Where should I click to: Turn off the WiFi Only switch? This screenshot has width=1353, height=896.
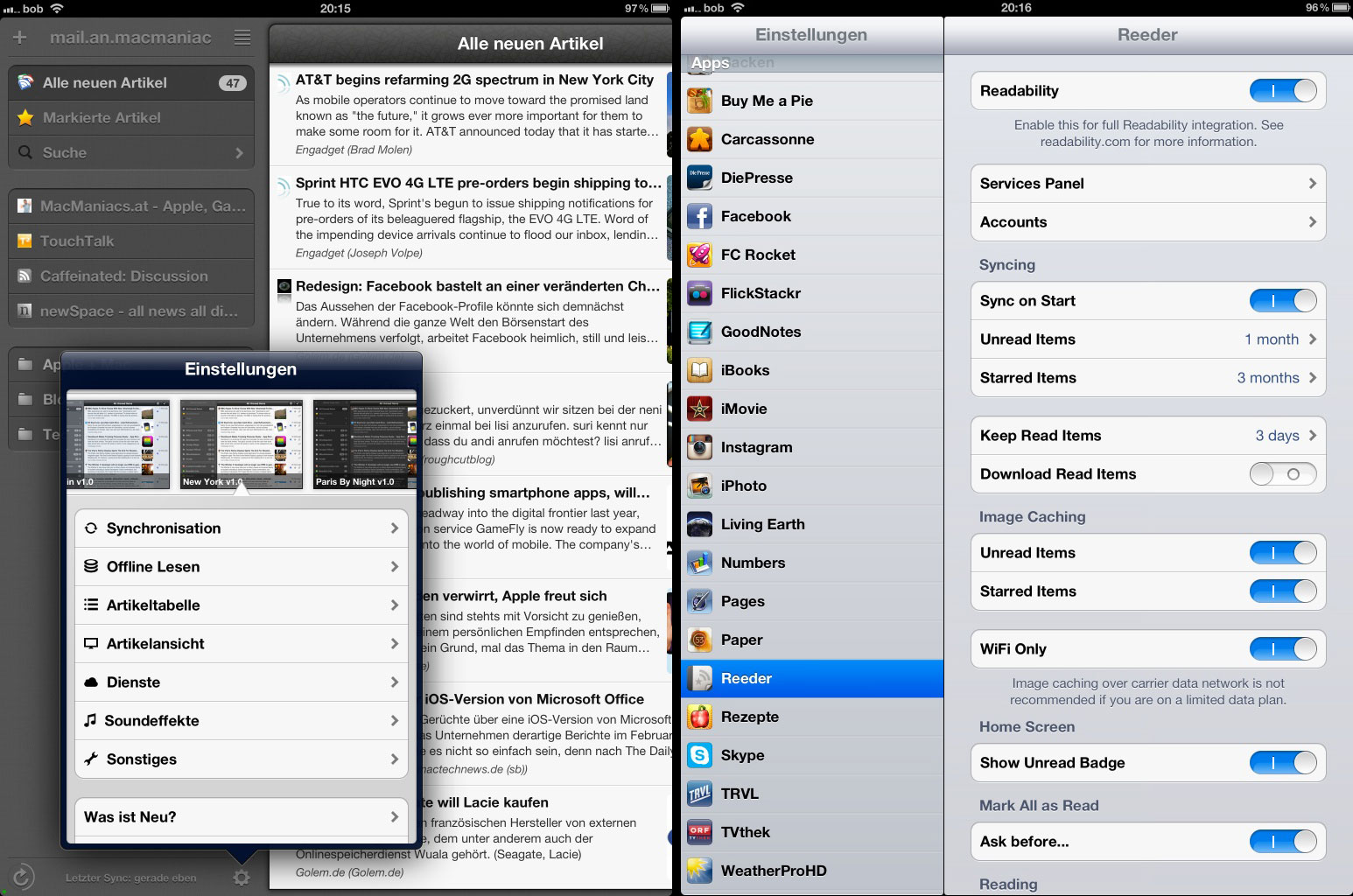[x=1283, y=649]
